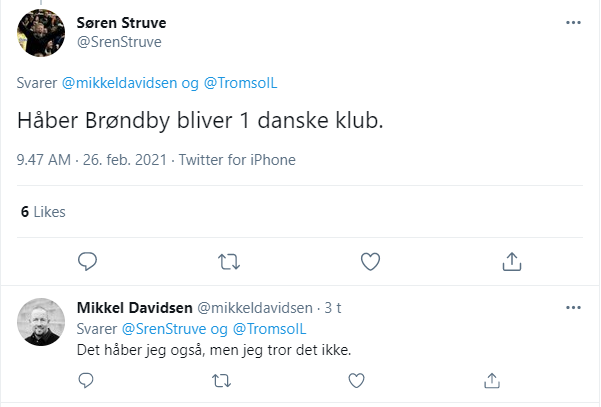This screenshot has width=601, height=407.
Task: Open Søren Struve's profile picture
Action: [x=42, y=34]
